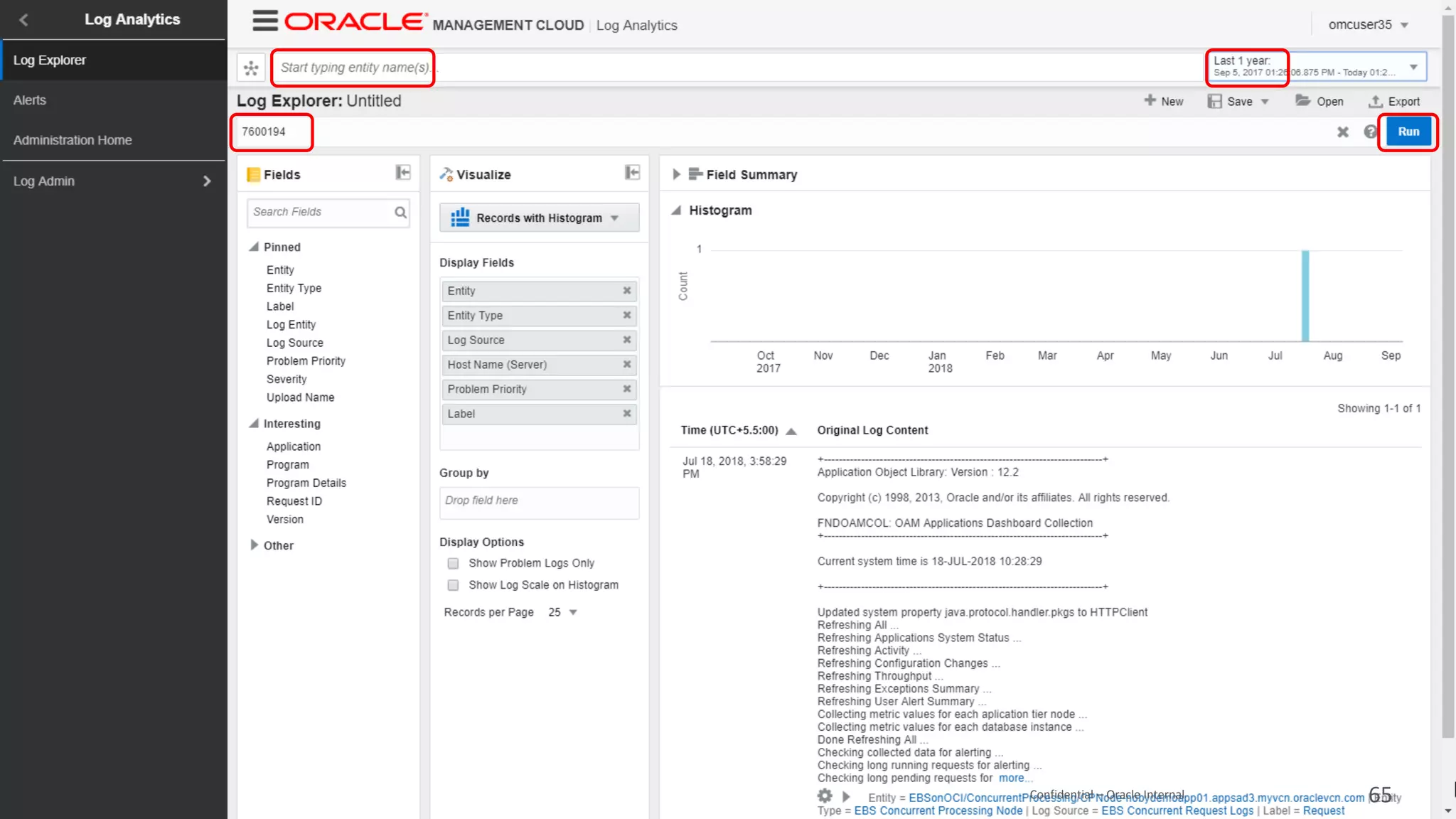Select Log Explorer in the sidebar

pos(114,60)
